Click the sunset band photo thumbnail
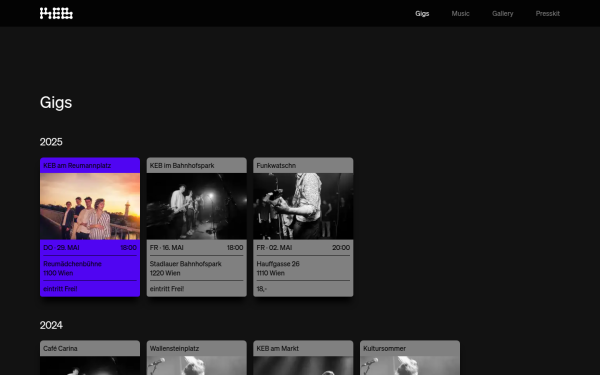 90,206
